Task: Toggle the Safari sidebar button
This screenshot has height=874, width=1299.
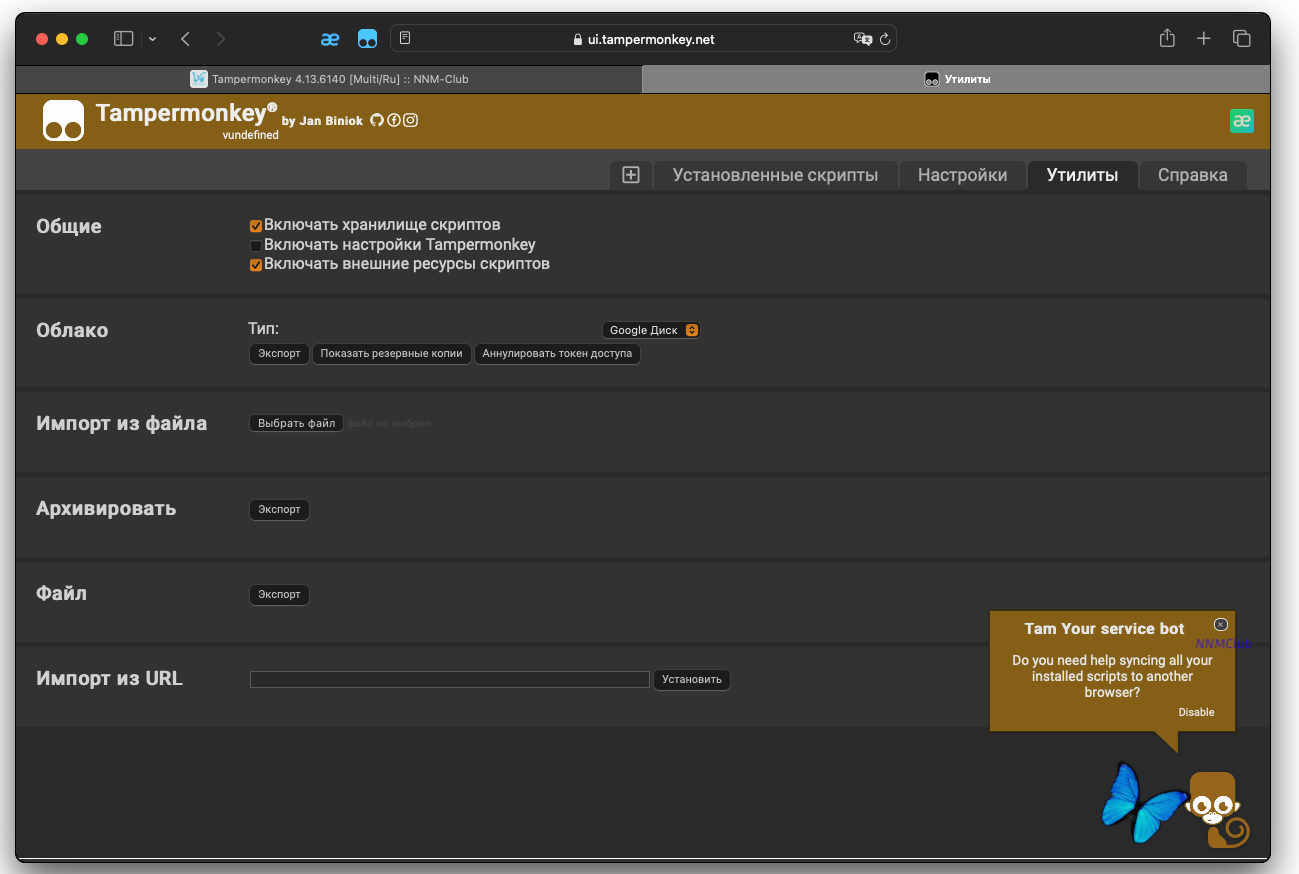Action: (124, 39)
